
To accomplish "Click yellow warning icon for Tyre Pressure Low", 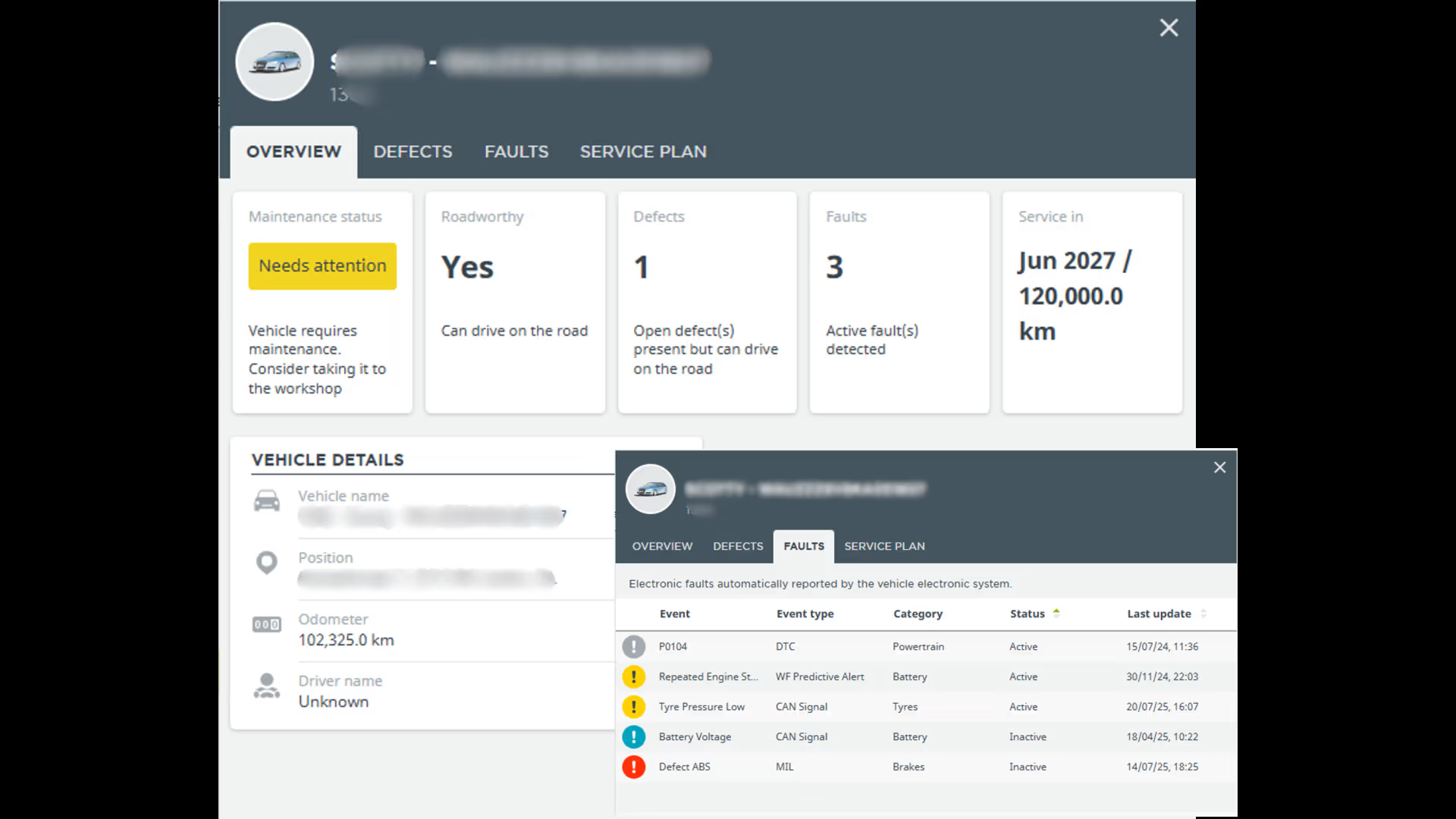I will pos(634,707).
